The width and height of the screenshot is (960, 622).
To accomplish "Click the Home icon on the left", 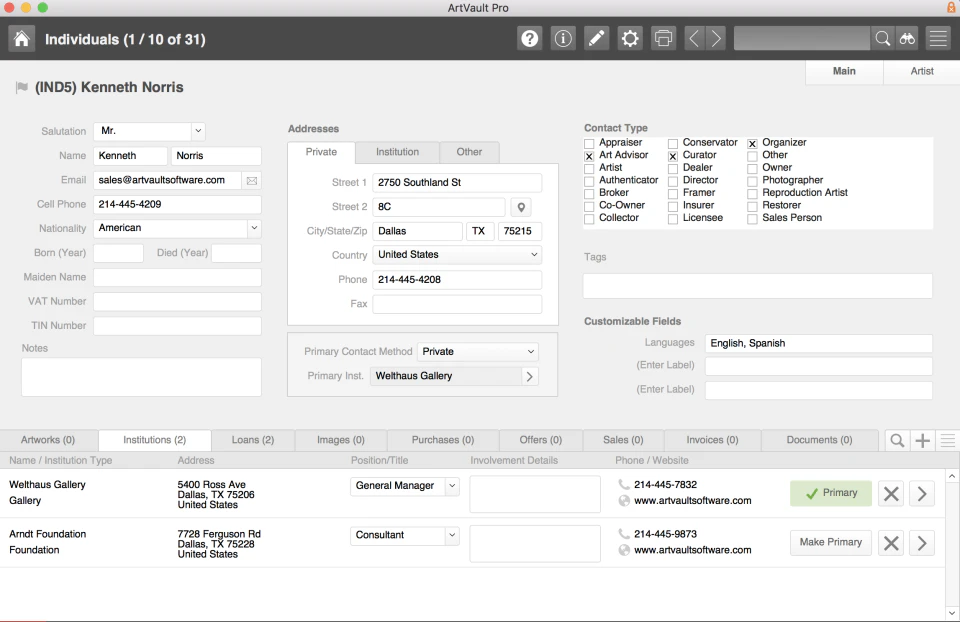I will (x=20, y=37).
